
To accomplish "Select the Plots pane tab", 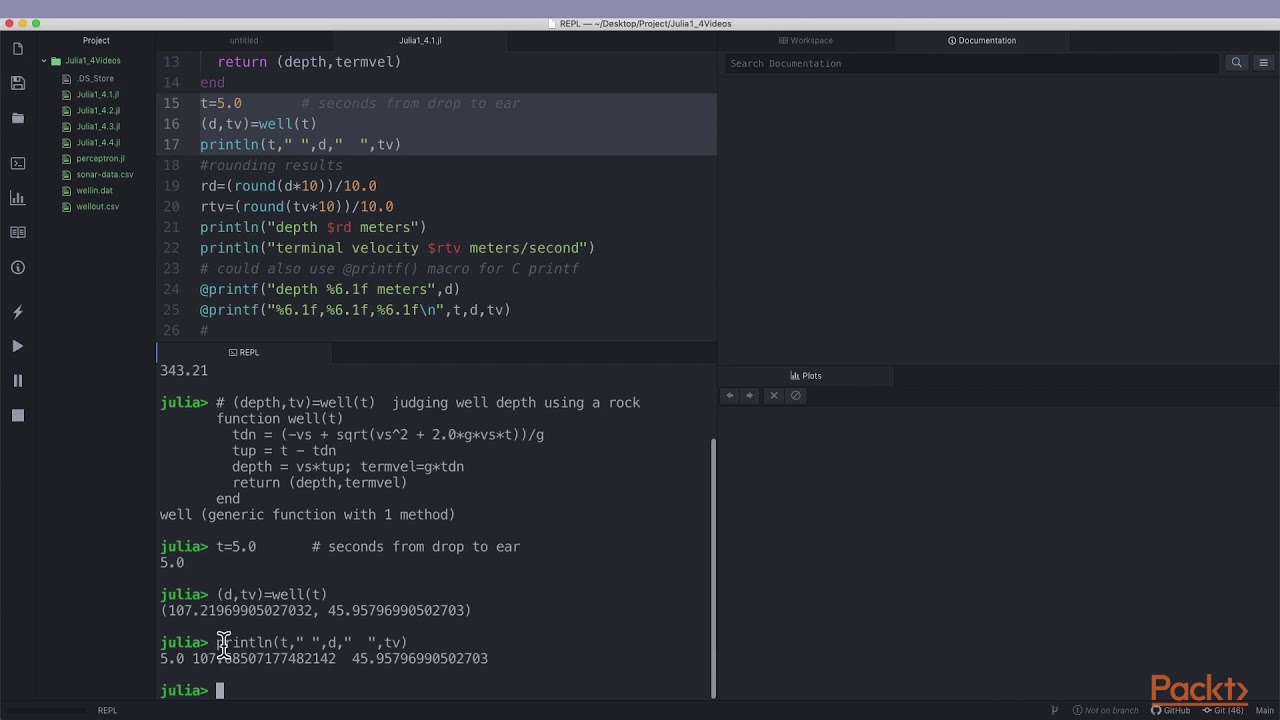I will click(x=806, y=376).
